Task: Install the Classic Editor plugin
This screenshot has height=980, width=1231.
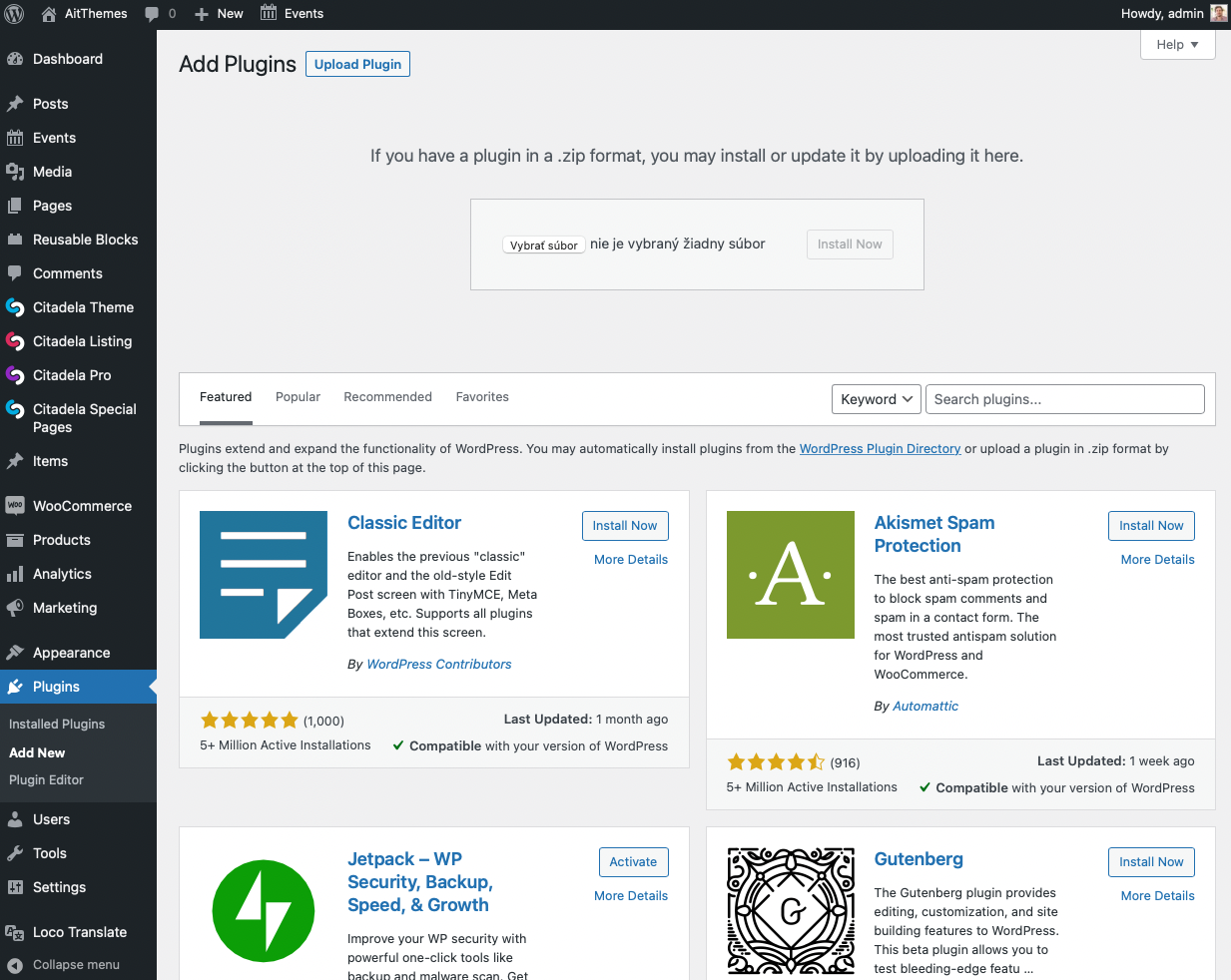Action: tap(625, 526)
